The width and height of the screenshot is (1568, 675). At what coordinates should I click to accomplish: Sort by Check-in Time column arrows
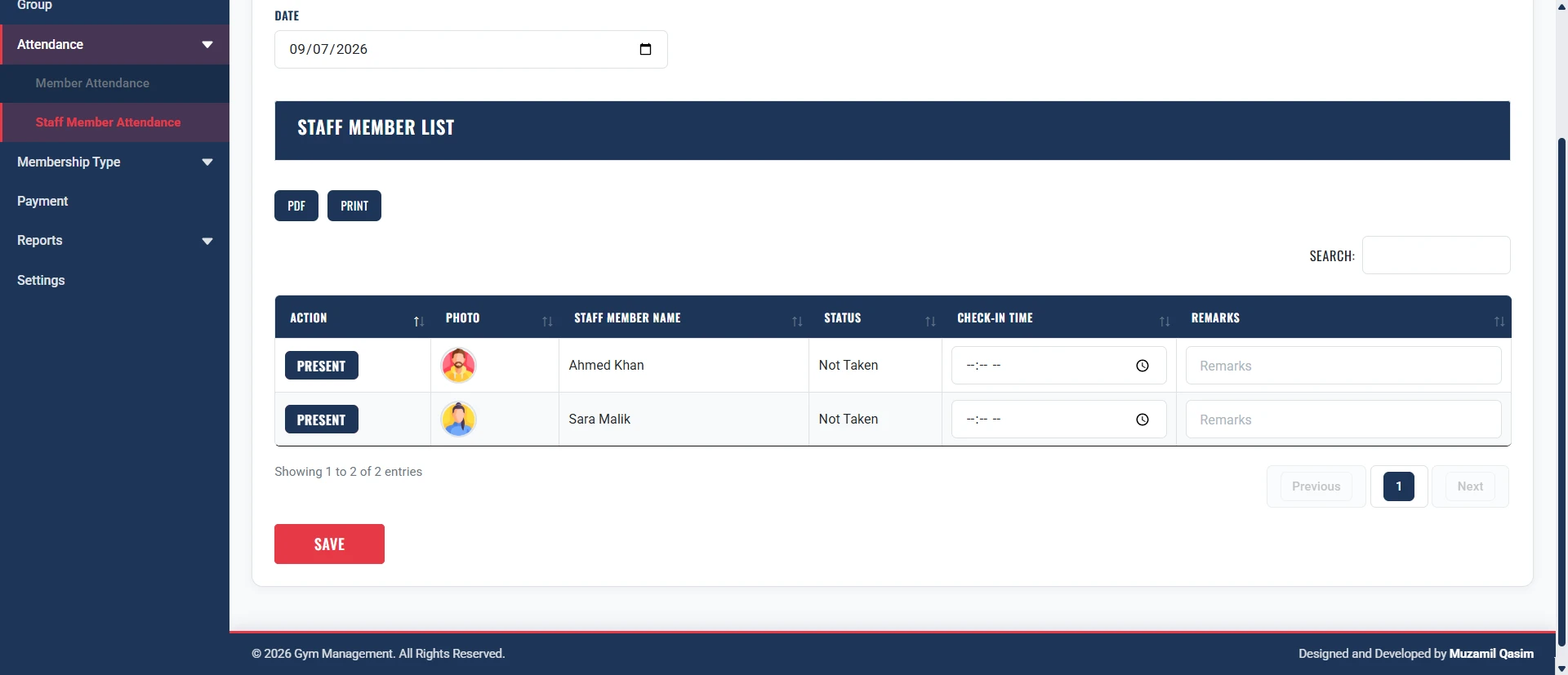1165,322
